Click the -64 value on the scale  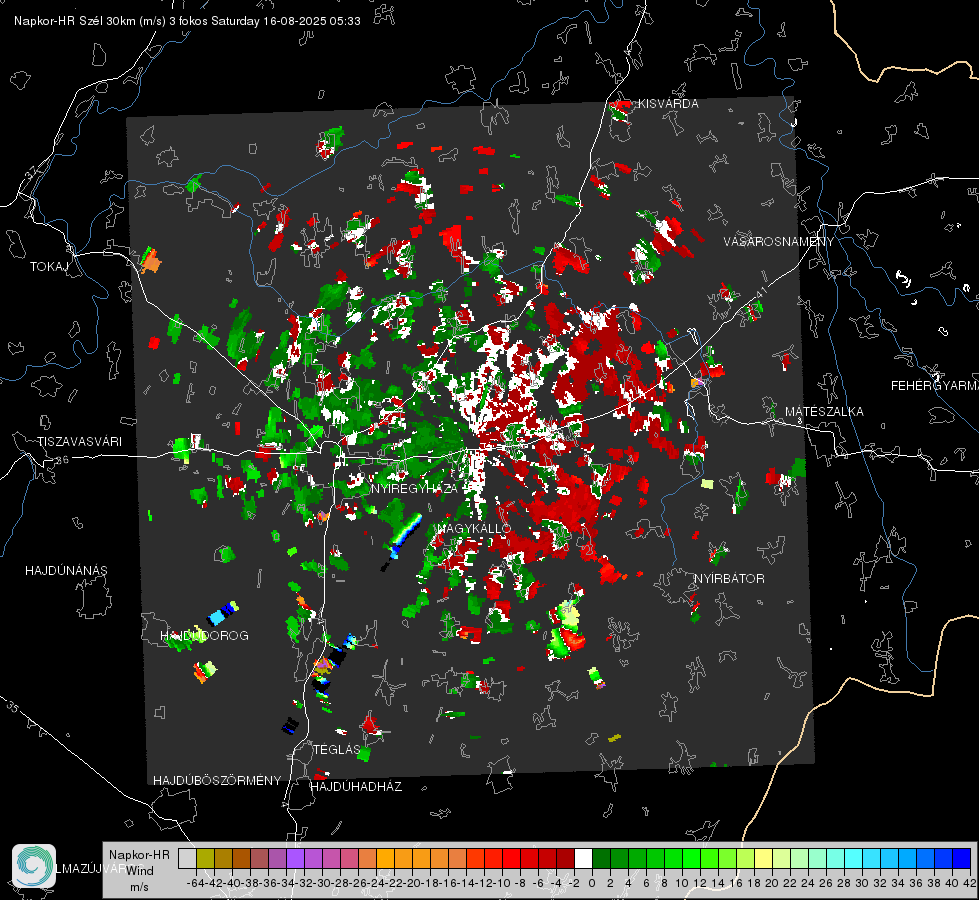pyautogui.click(x=195, y=883)
